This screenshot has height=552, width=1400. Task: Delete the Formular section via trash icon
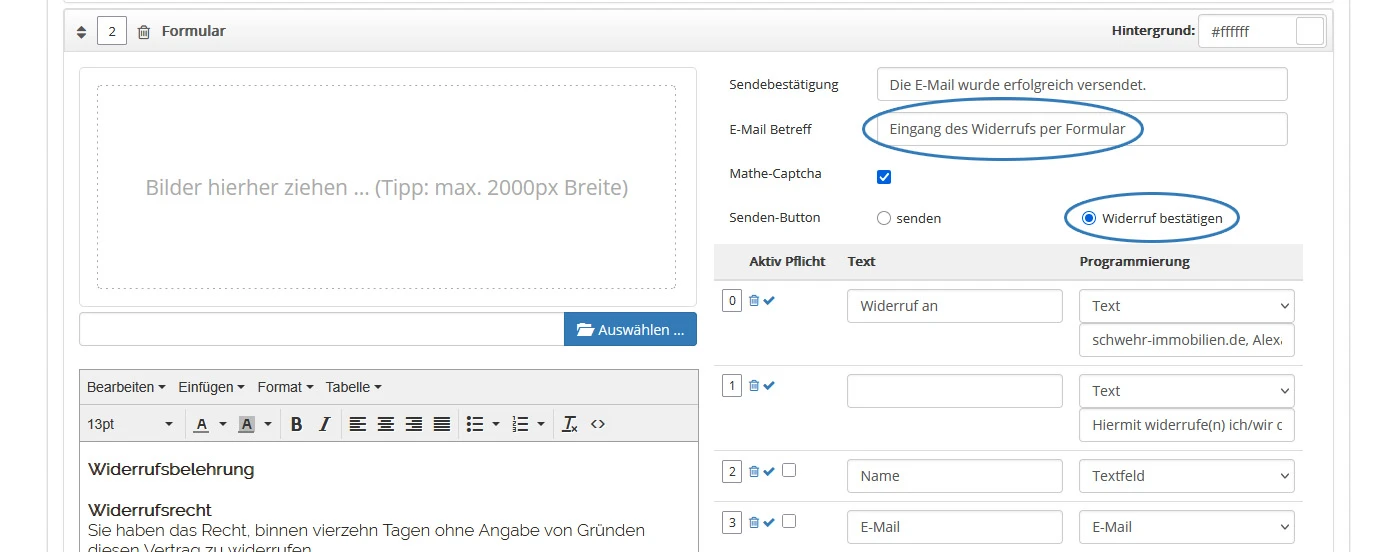click(x=144, y=32)
